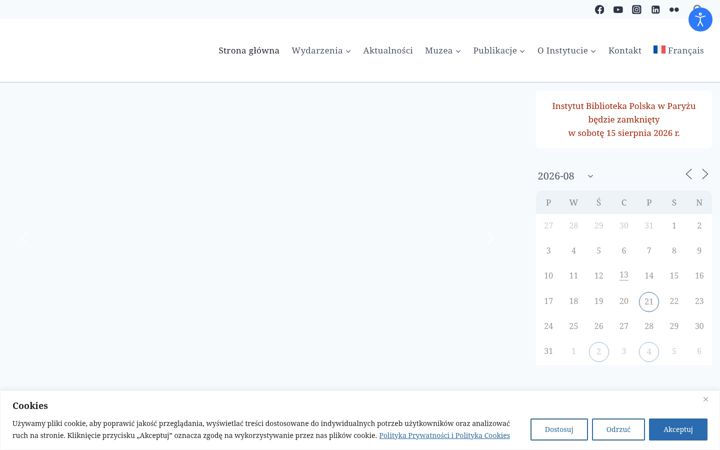This screenshot has height=450, width=720.
Task: Open the LinkedIn social icon
Action: (655, 10)
